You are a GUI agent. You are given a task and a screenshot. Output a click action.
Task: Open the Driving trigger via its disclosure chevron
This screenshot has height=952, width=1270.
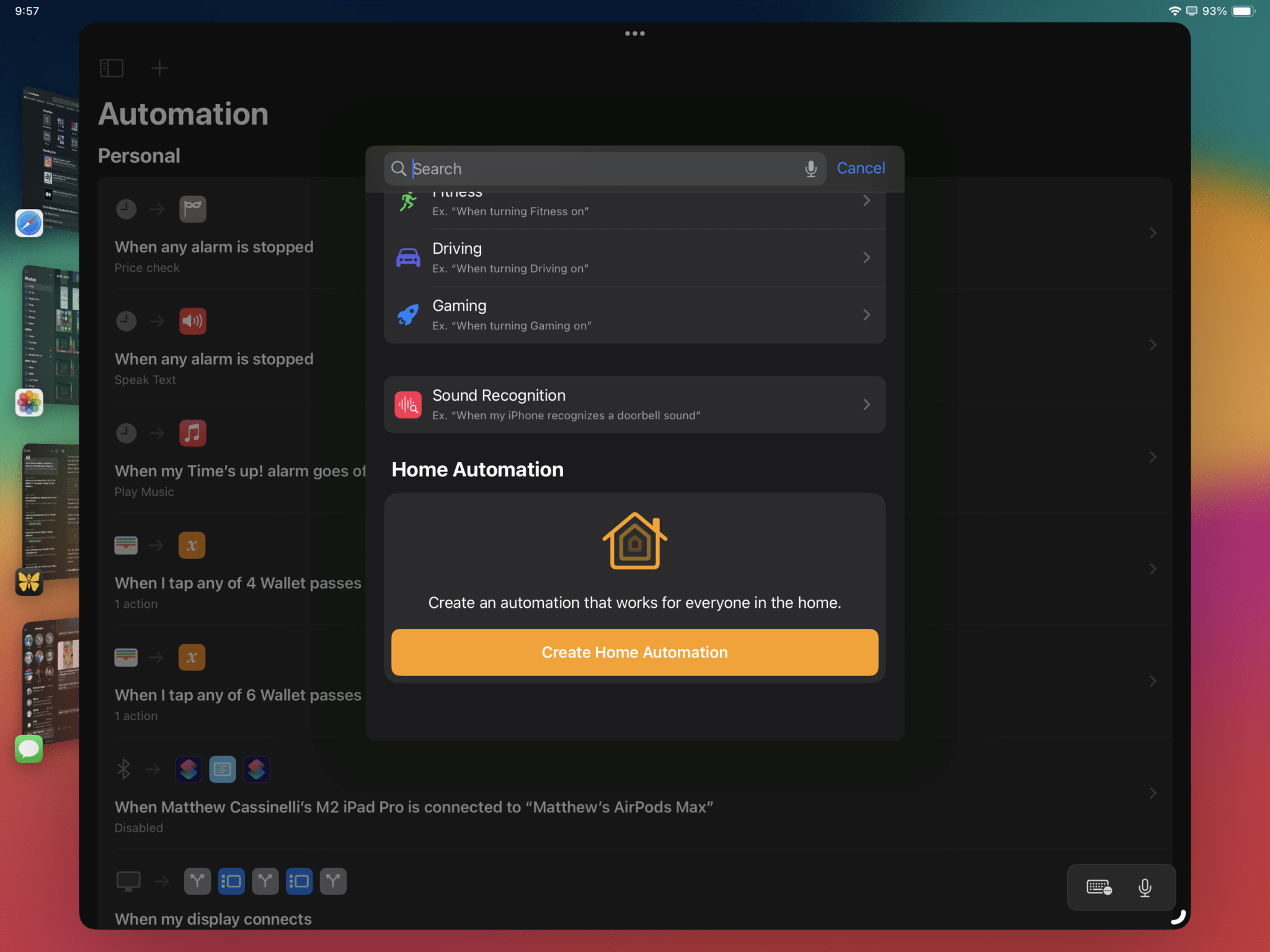point(867,257)
